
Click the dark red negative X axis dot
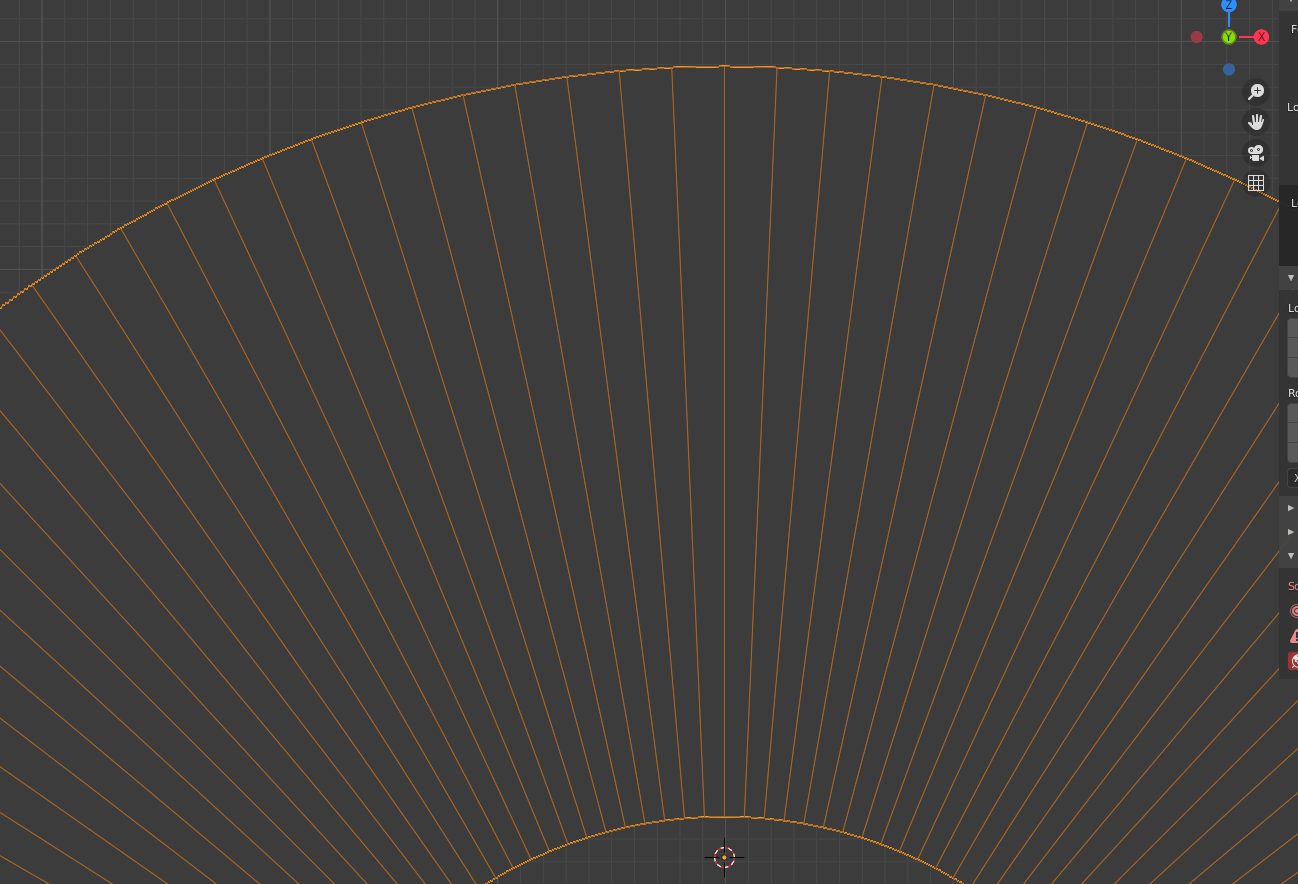(x=1197, y=37)
